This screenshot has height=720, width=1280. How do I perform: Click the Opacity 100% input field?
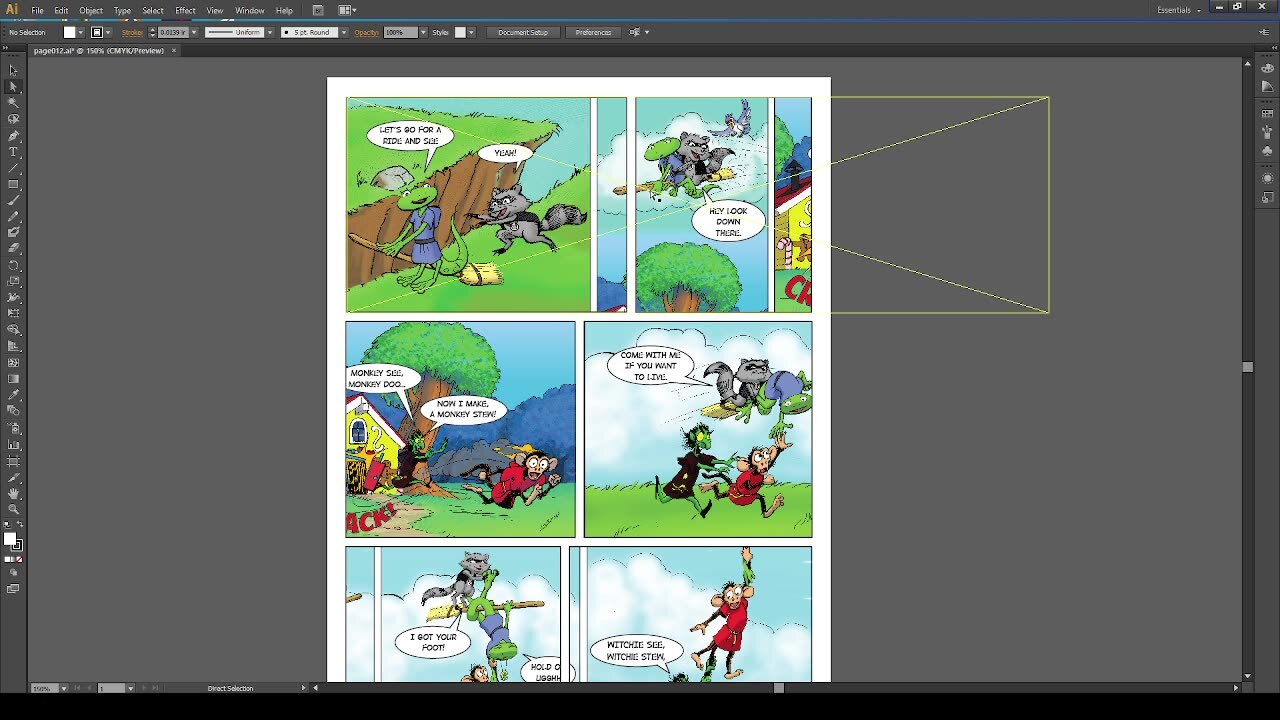(400, 32)
